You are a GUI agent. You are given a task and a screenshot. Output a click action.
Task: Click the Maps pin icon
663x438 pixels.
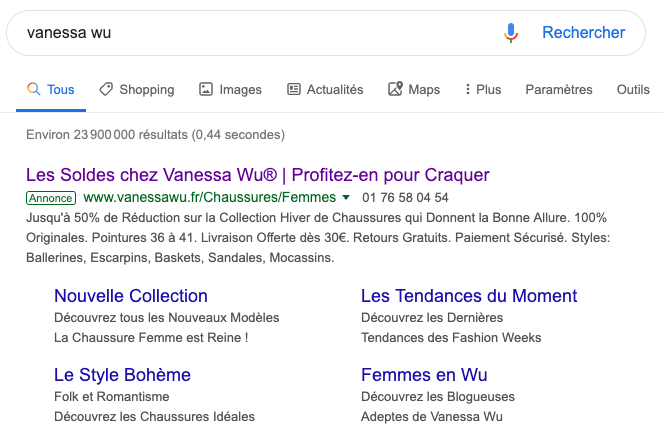(395, 89)
